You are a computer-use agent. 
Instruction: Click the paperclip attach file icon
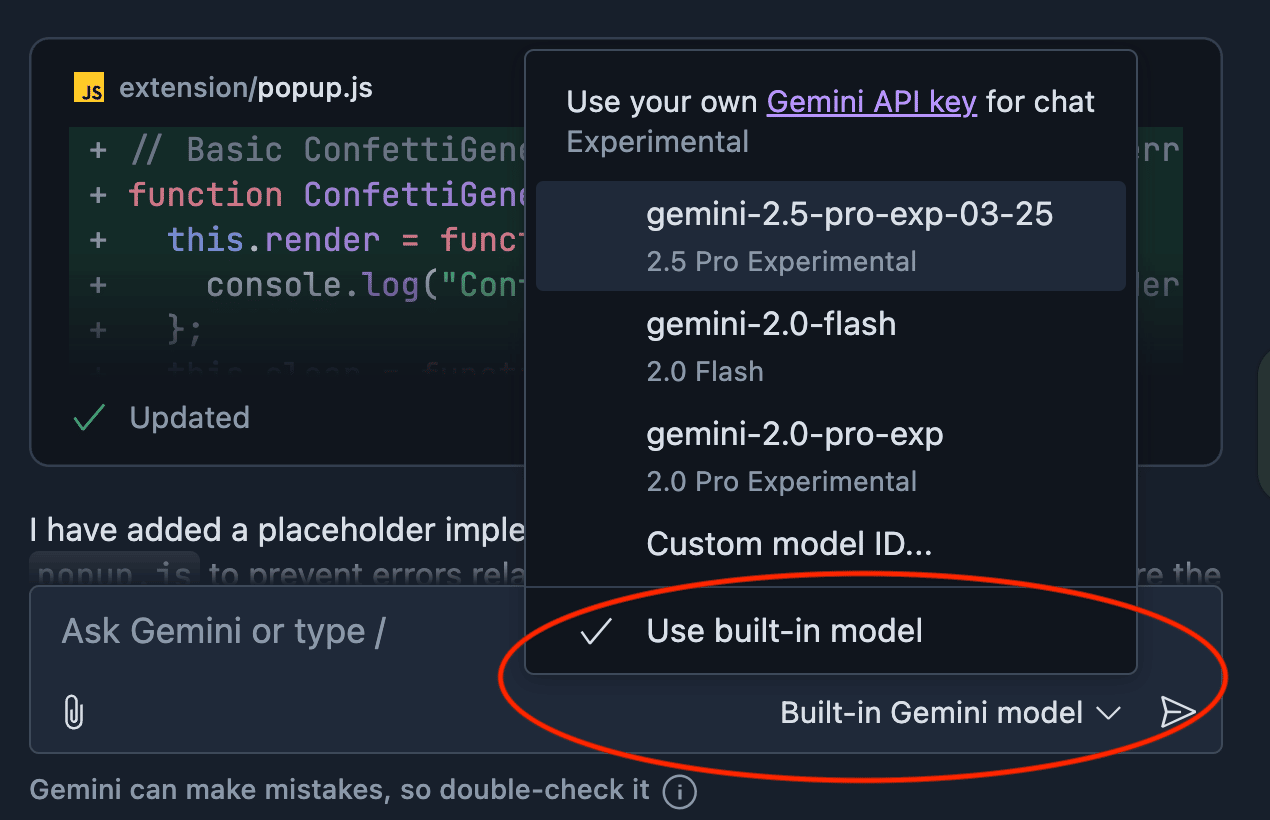pos(73,712)
